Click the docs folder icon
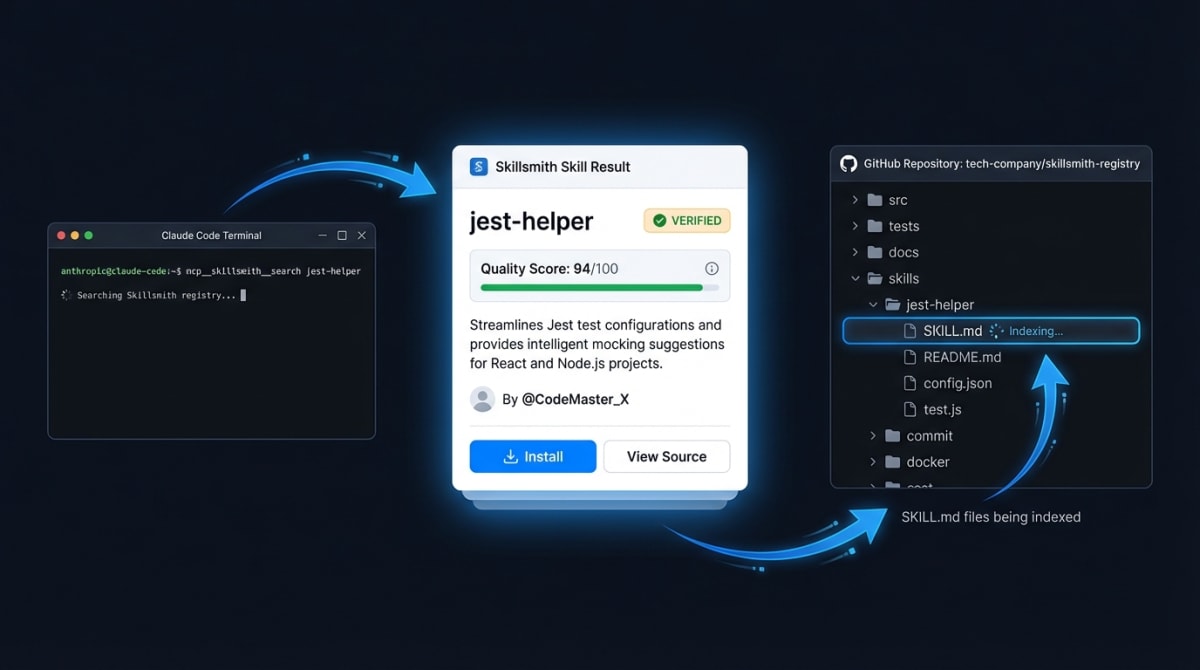1200x670 pixels. pos(875,252)
